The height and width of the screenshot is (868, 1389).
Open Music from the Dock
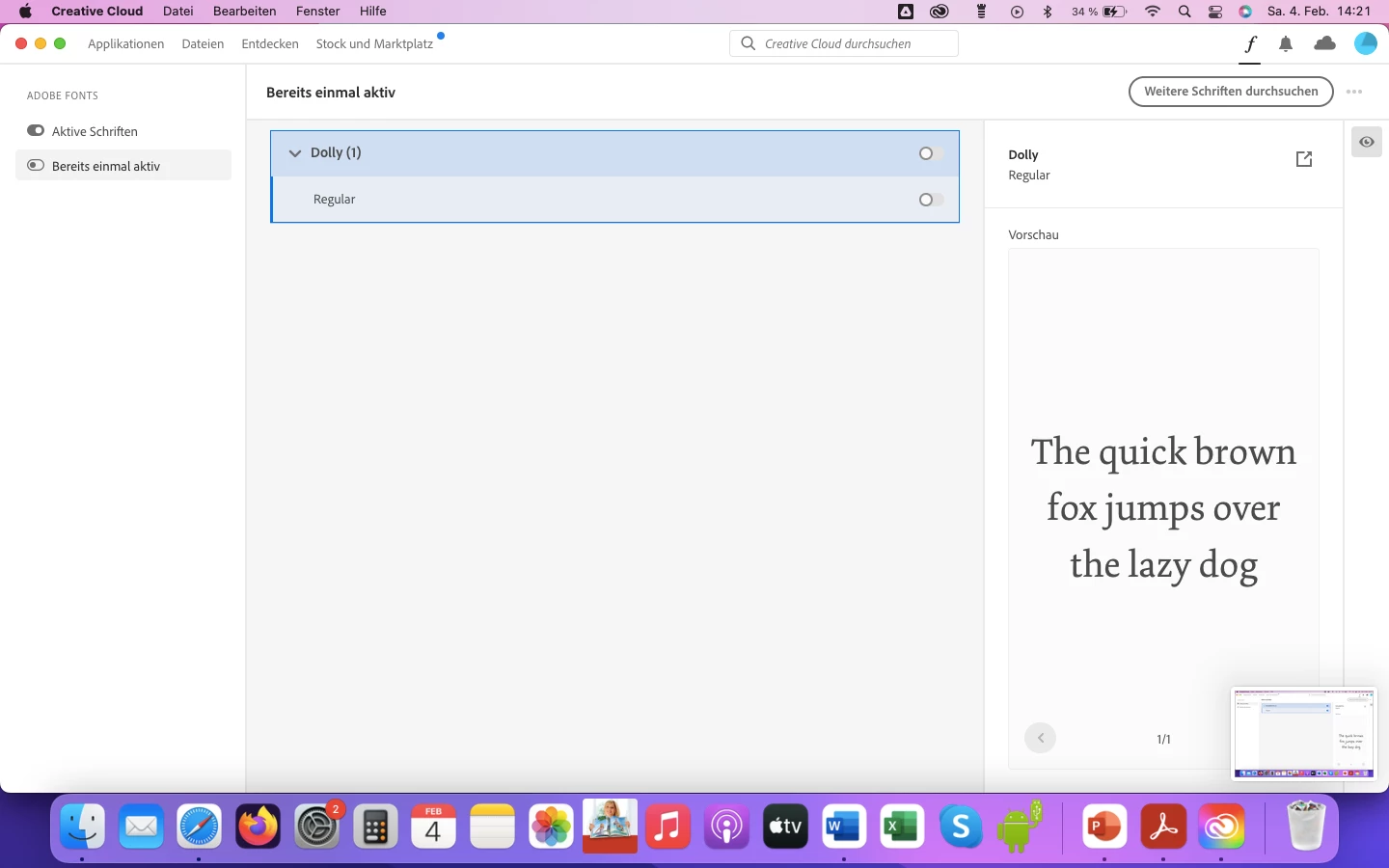(x=667, y=827)
